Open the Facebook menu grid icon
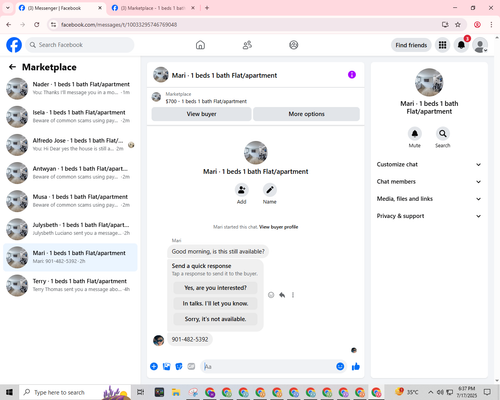Screen dimensions: 500x400 pos(442,45)
